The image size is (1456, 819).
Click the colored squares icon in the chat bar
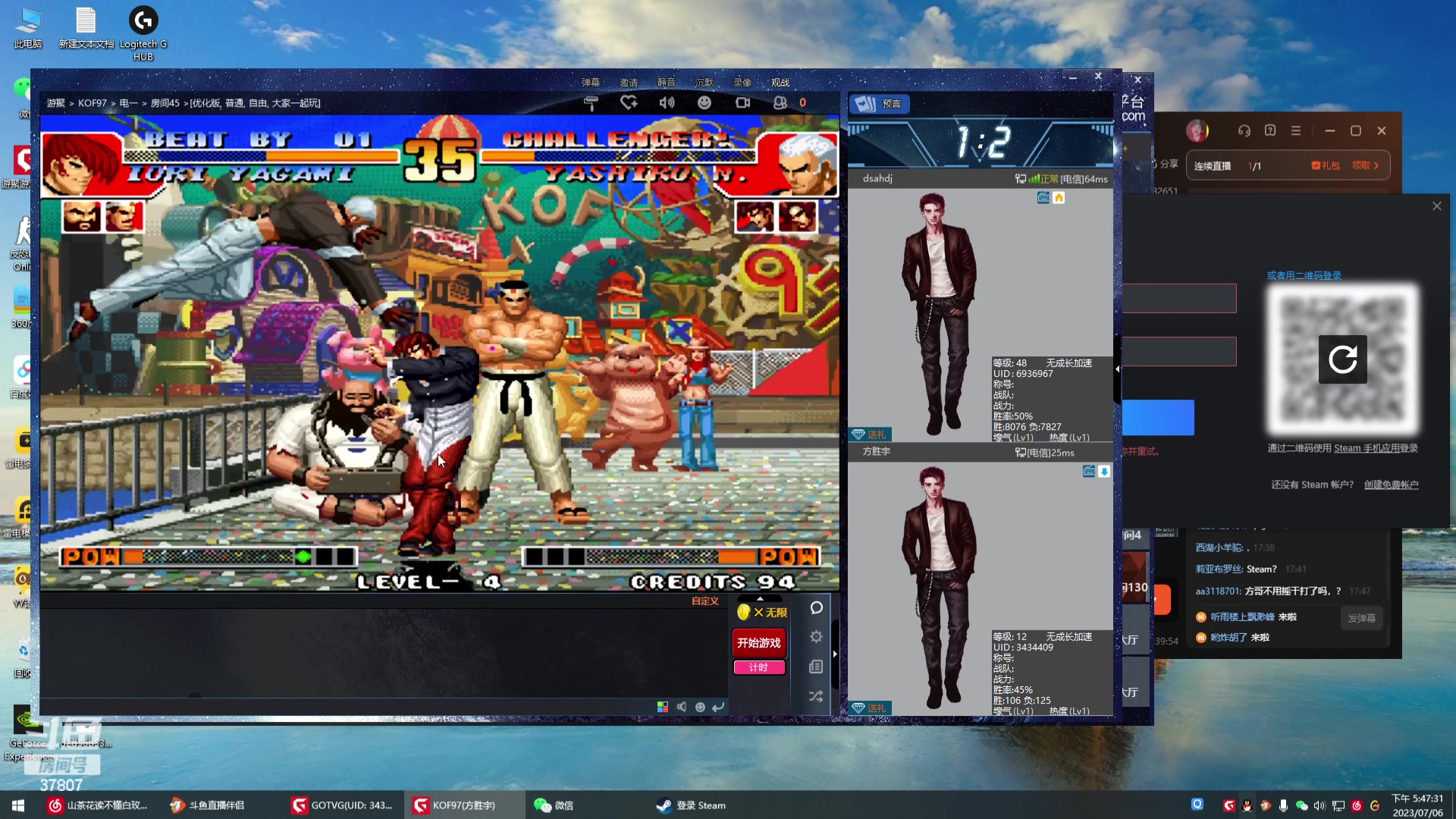[663, 707]
